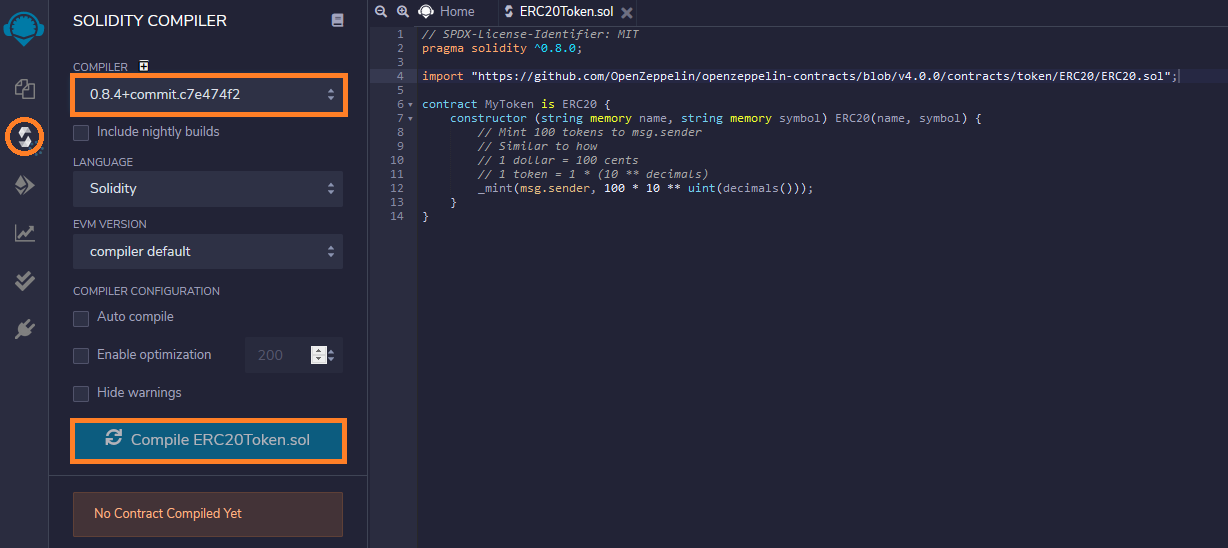This screenshot has height=548, width=1228.
Task: Click the plus icon next to COMPILER
Action: pos(144,66)
